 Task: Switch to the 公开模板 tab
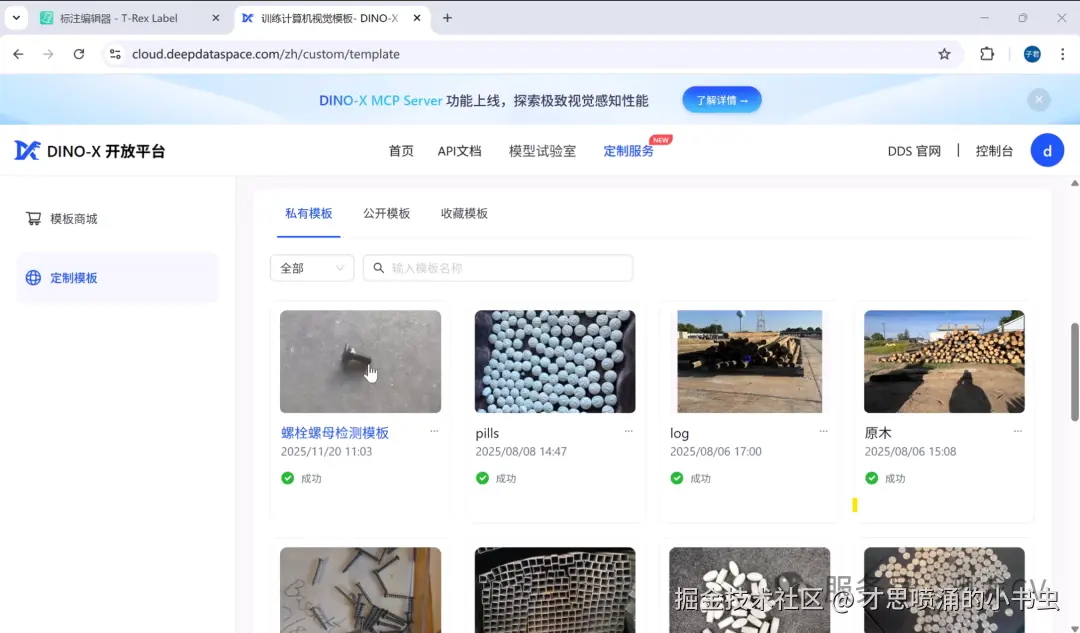(x=387, y=213)
